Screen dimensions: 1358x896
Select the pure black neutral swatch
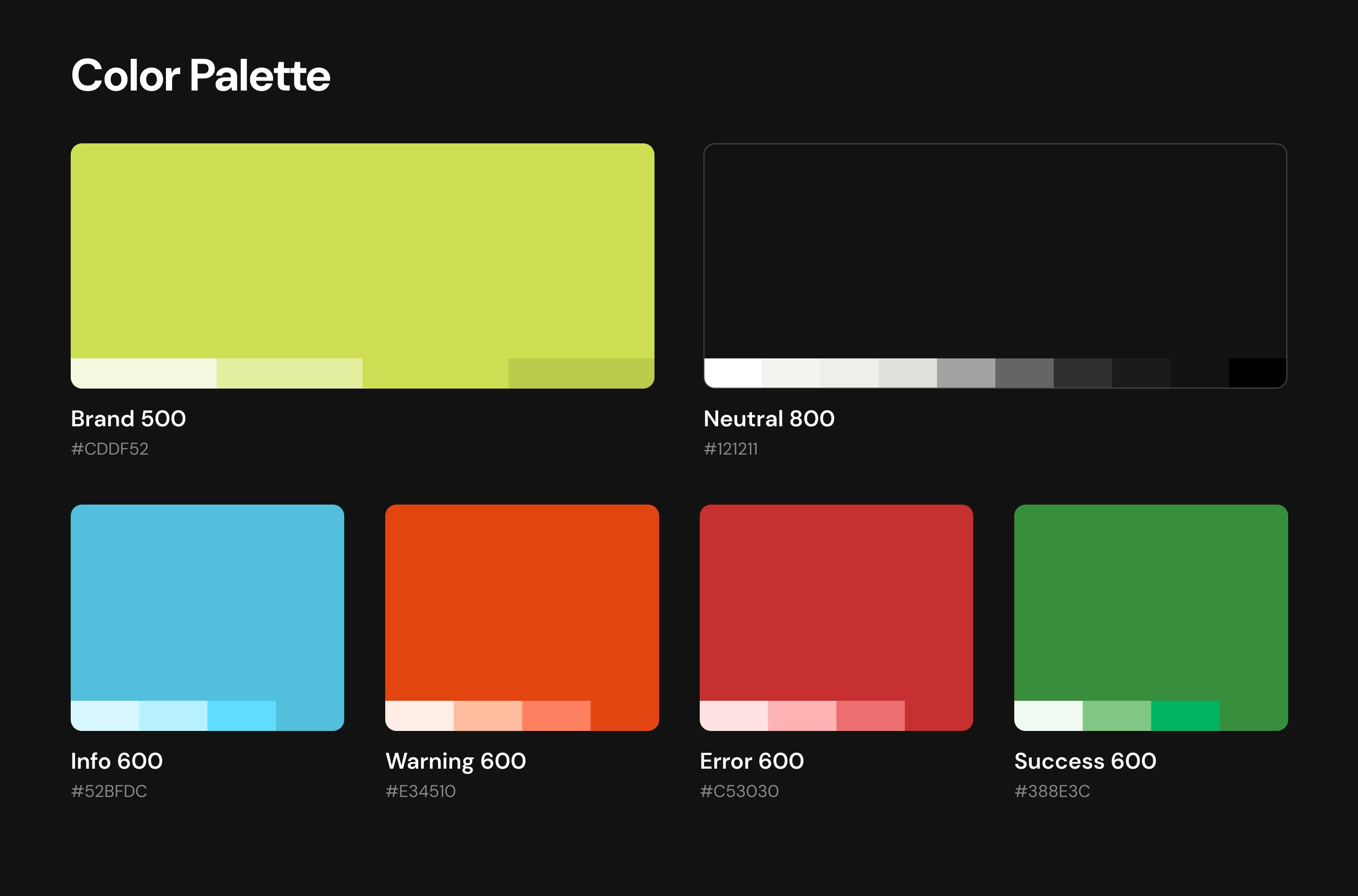click(x=1257, y=373)
